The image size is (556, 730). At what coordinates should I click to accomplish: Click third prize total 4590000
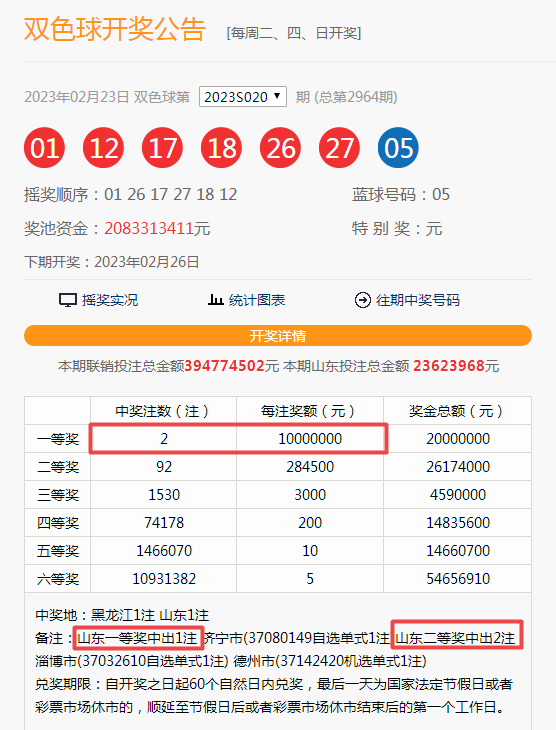[x=458, y=494]
